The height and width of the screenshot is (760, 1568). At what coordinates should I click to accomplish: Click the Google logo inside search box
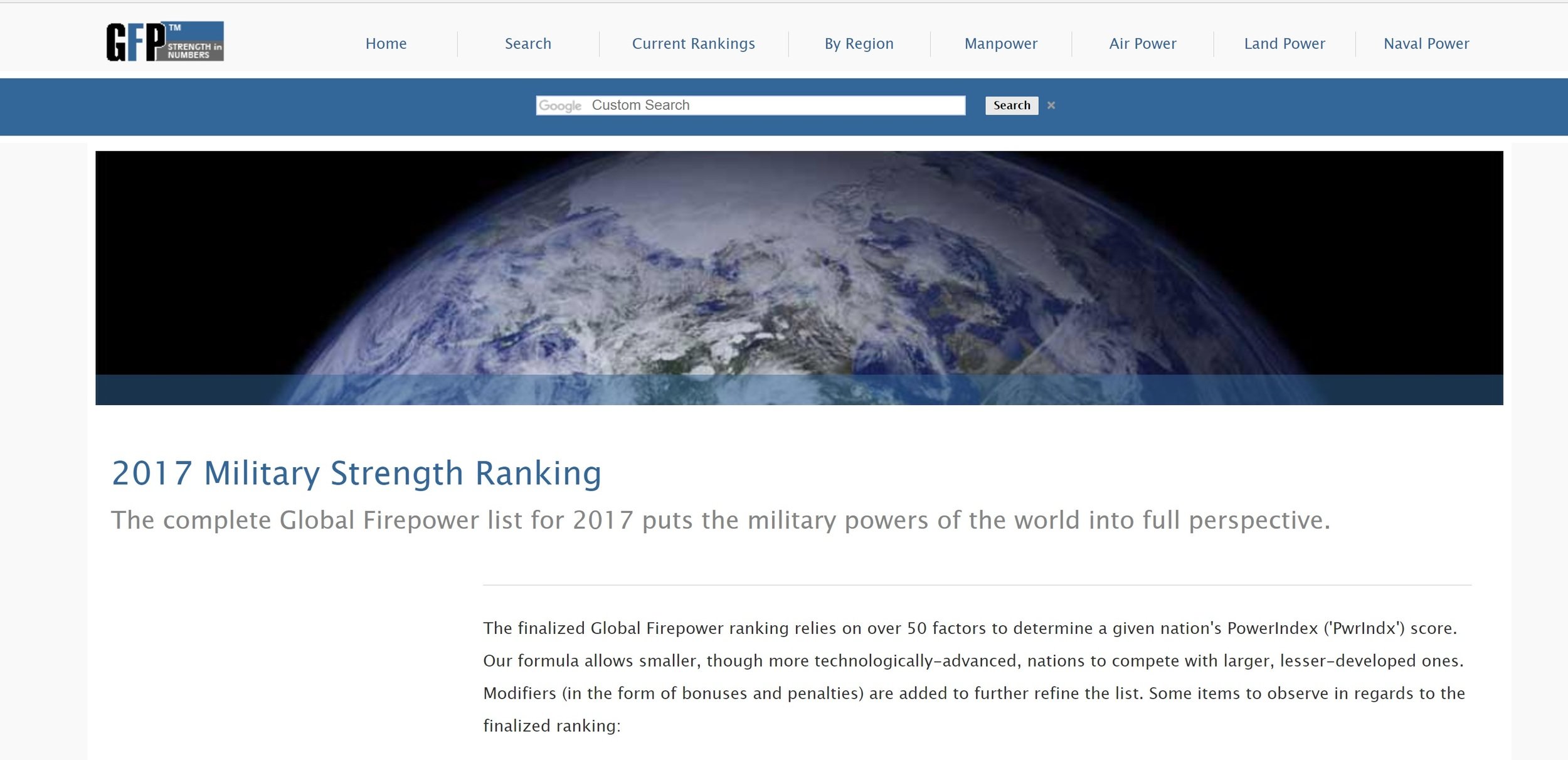pos(560,106)
